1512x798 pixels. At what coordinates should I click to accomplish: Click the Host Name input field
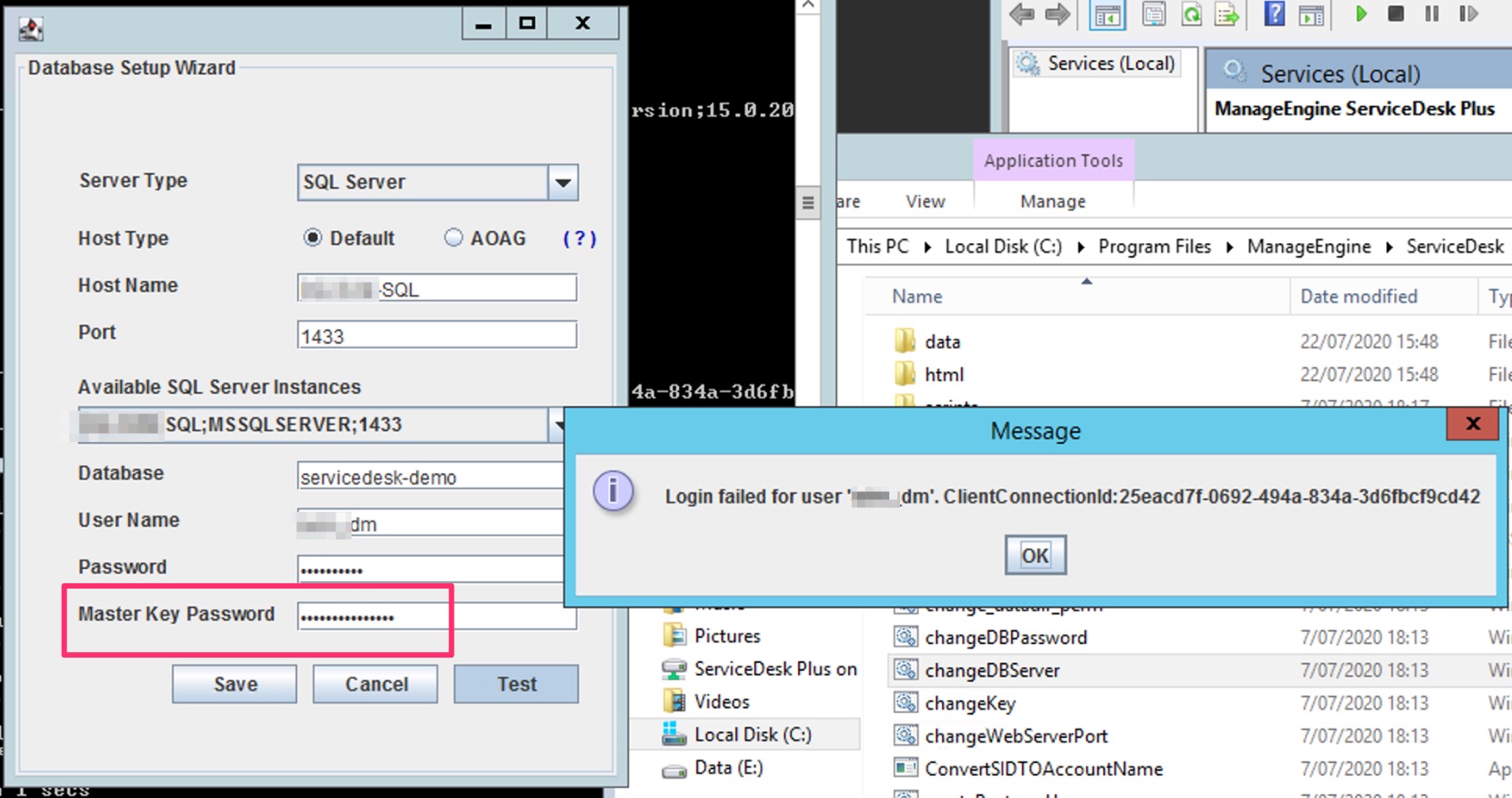pos(437,288)
